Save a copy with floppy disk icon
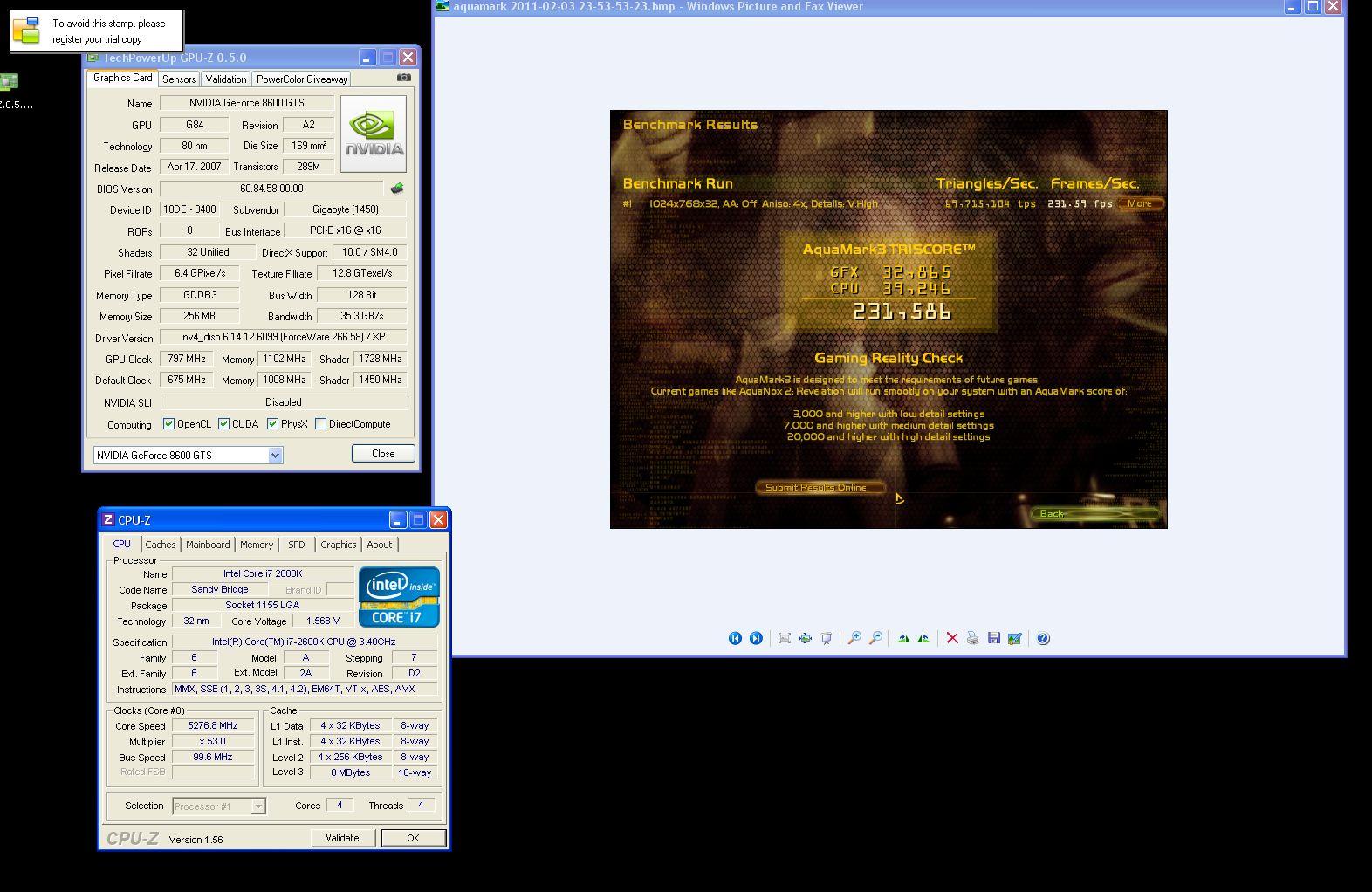1372x892 pixels. point(993,638)
